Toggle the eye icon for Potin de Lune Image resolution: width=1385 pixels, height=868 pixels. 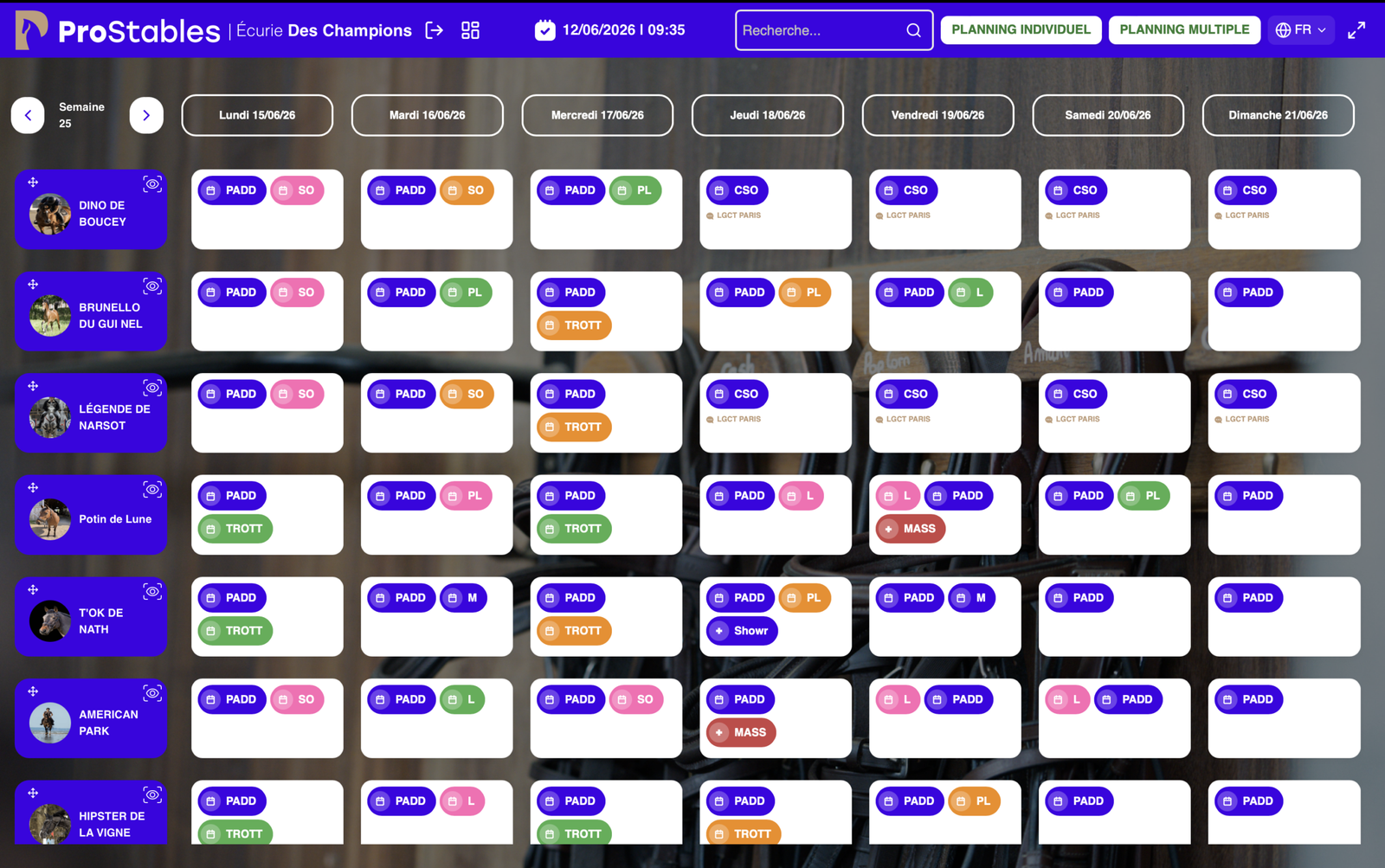152,490
